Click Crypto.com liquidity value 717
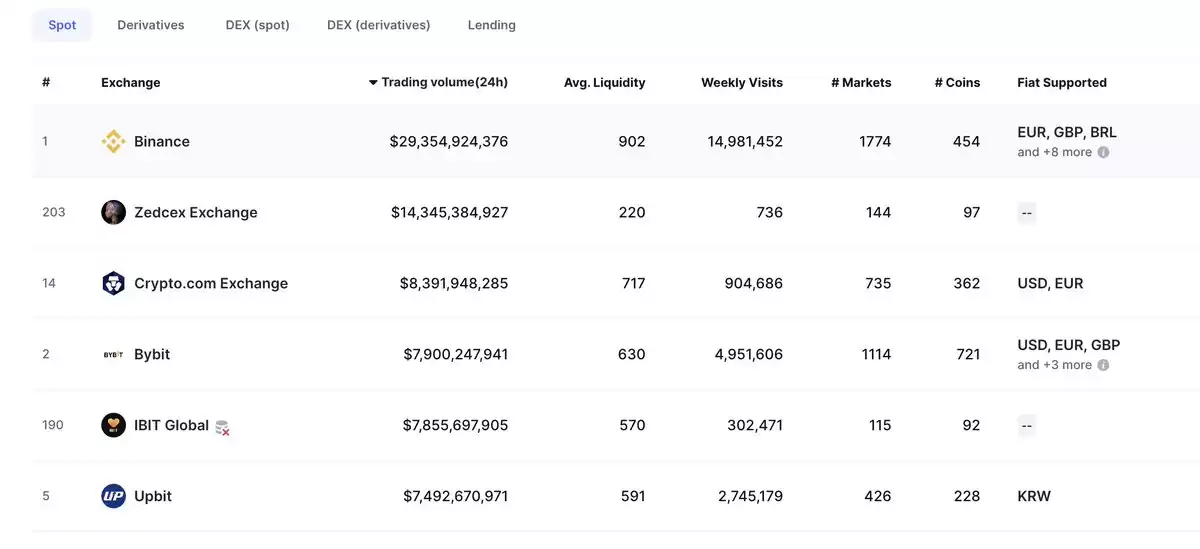The image size is (1200, 549). pyautogui.click(x=633, y=283)
